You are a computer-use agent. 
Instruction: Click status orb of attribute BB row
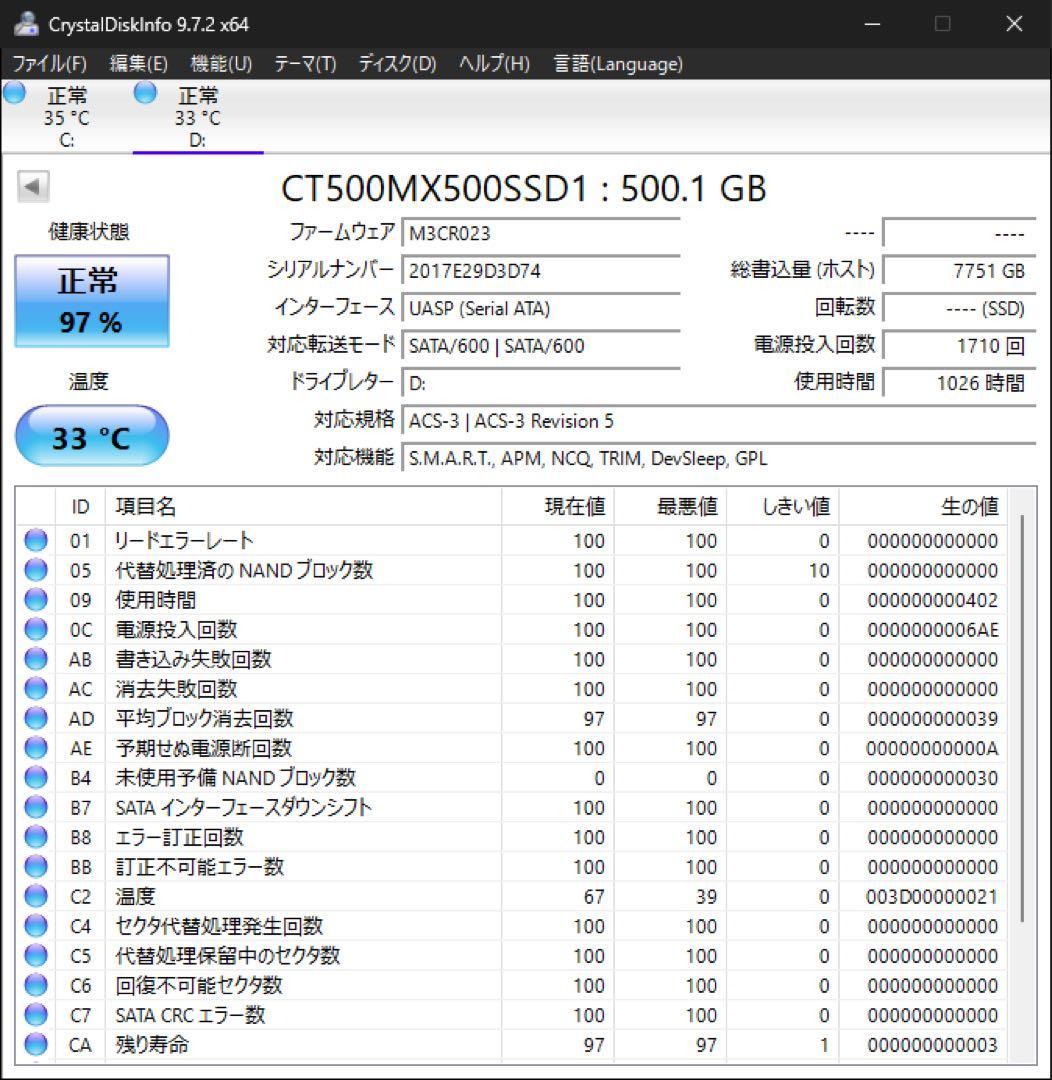pos(36,866)
